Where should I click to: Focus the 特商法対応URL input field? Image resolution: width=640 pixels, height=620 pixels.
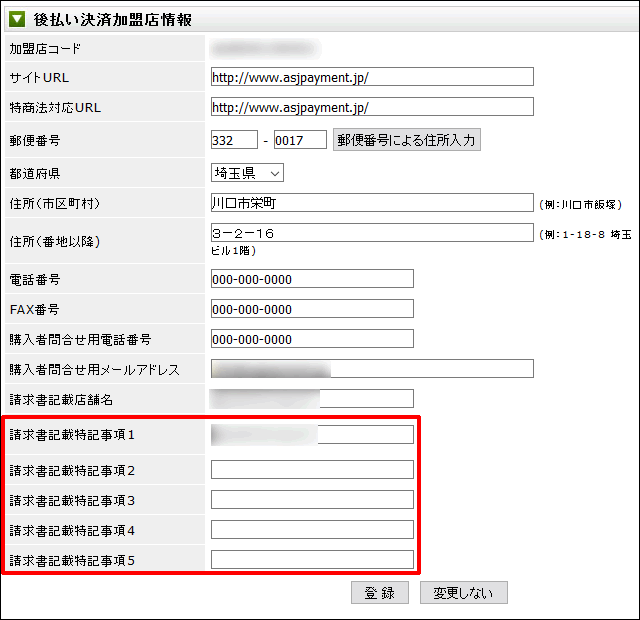coord(372,107)
